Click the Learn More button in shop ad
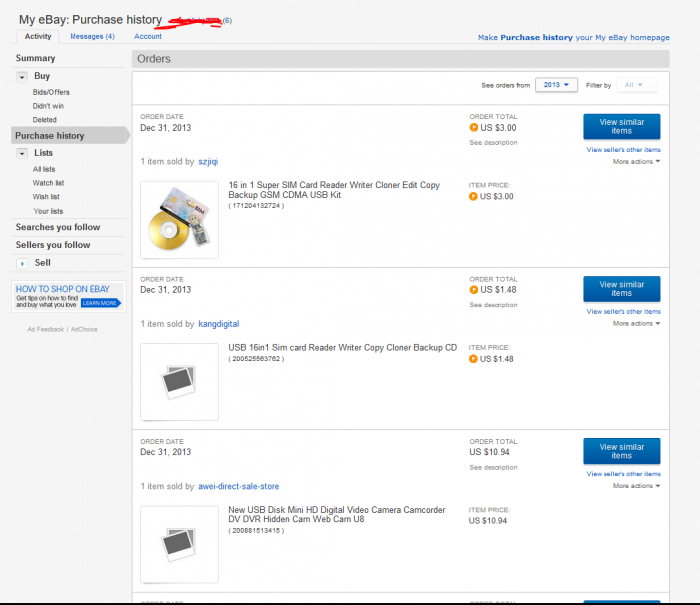Viewport: 700px width, 605px height. point(100,302)
